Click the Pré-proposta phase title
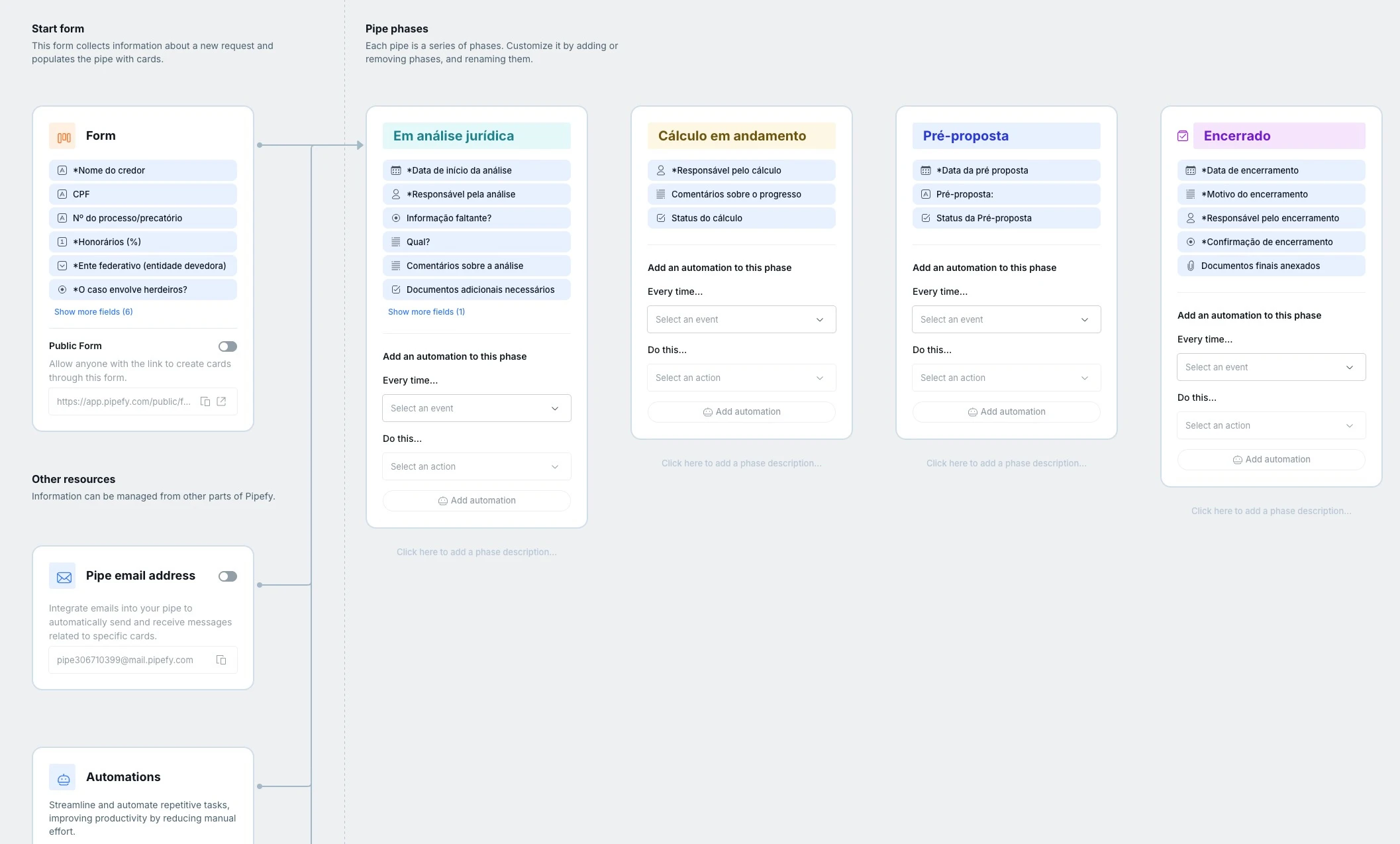Screen dimensions: 1400x844 pos(966,136)
